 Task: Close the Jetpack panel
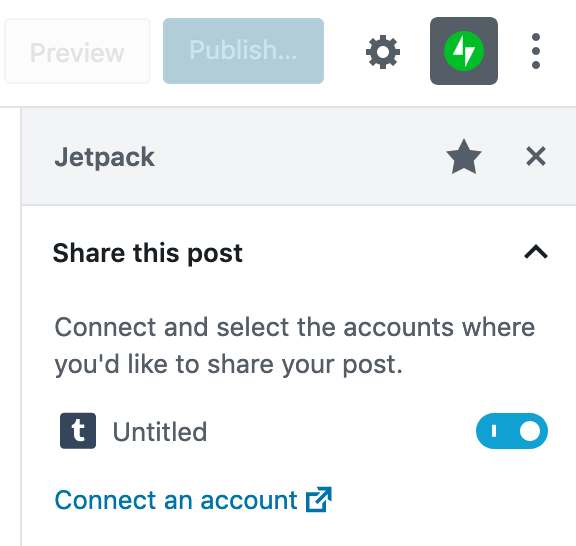pyautogui.click(x=536, y=157)
